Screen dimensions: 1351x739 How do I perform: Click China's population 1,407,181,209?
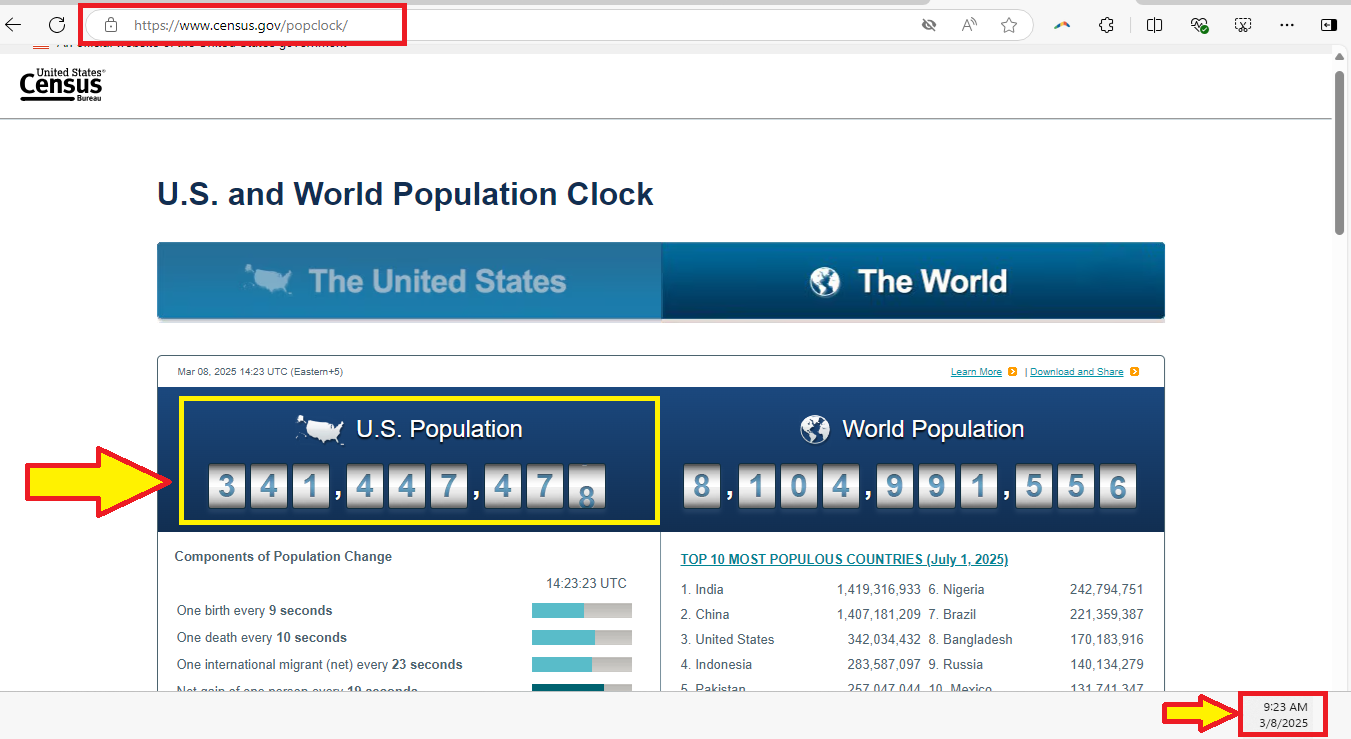point(879,615)
